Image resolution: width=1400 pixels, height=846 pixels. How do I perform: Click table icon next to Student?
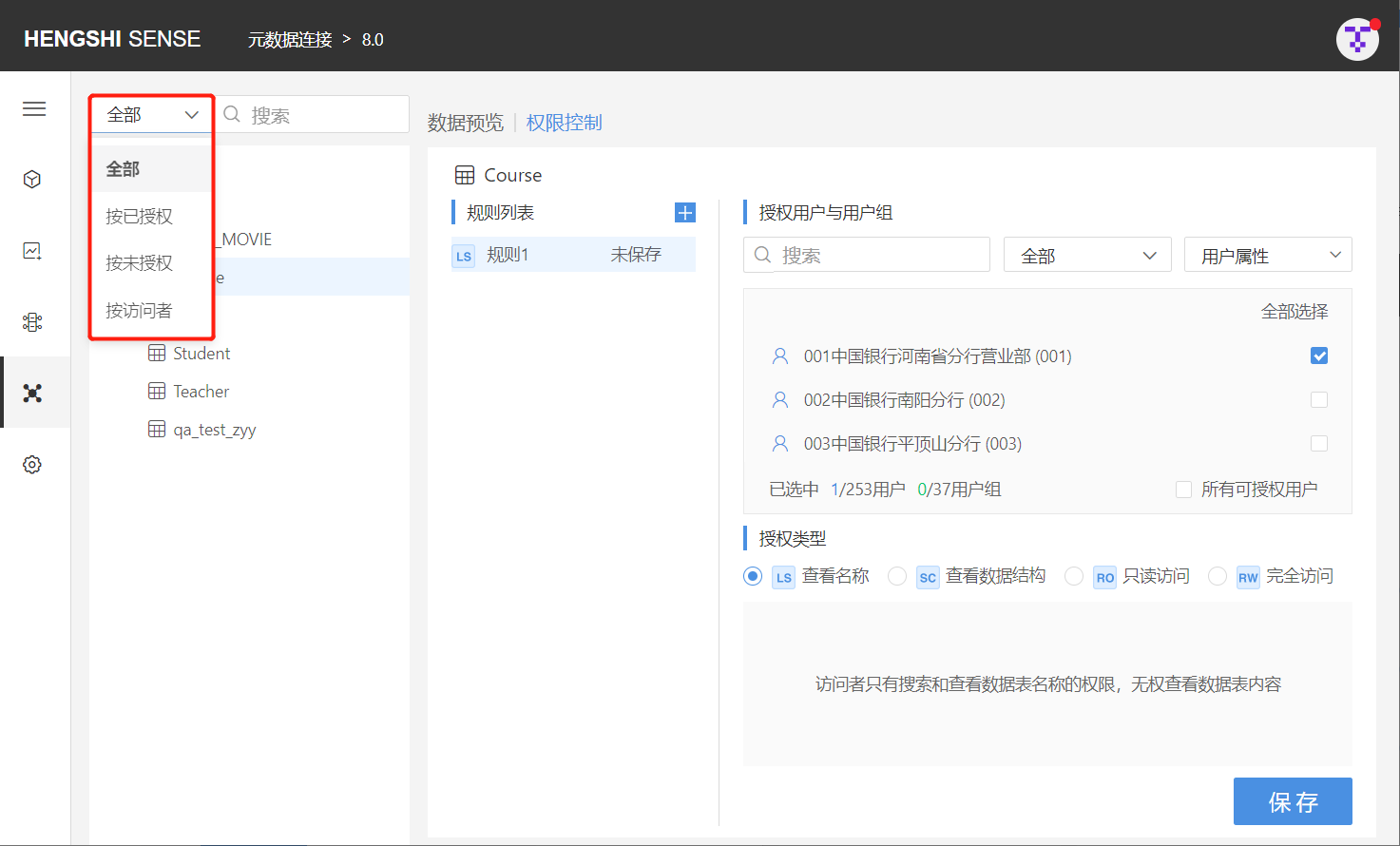click(x=157, y=353)
